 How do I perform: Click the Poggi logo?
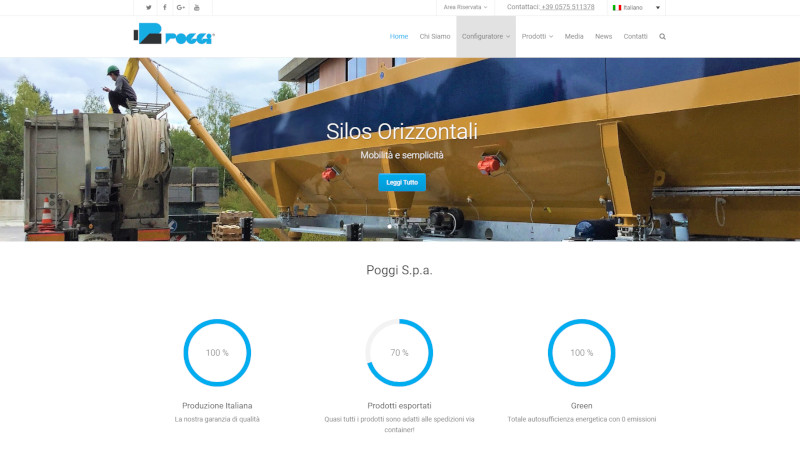174,34
